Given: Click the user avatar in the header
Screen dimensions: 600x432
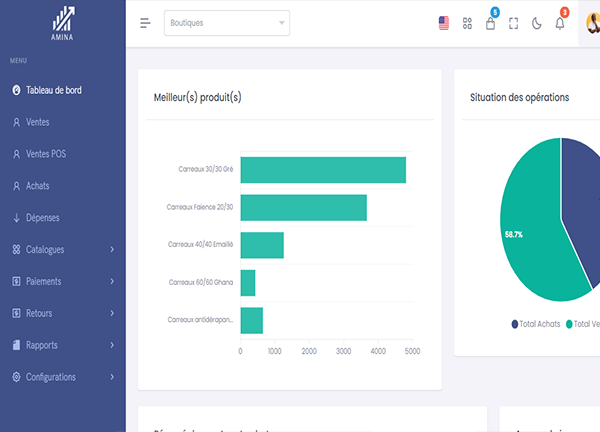Looking at the screenshot, I should [x=591, y=23].
